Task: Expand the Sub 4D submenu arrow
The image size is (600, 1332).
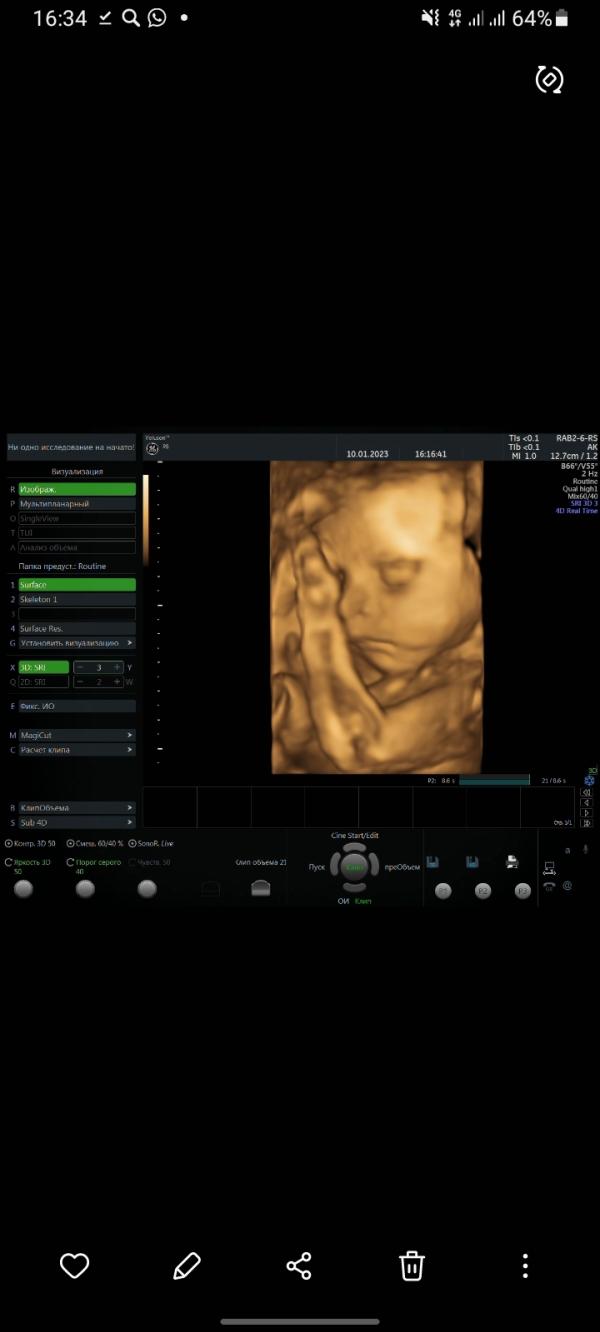Action: [130, 822]
